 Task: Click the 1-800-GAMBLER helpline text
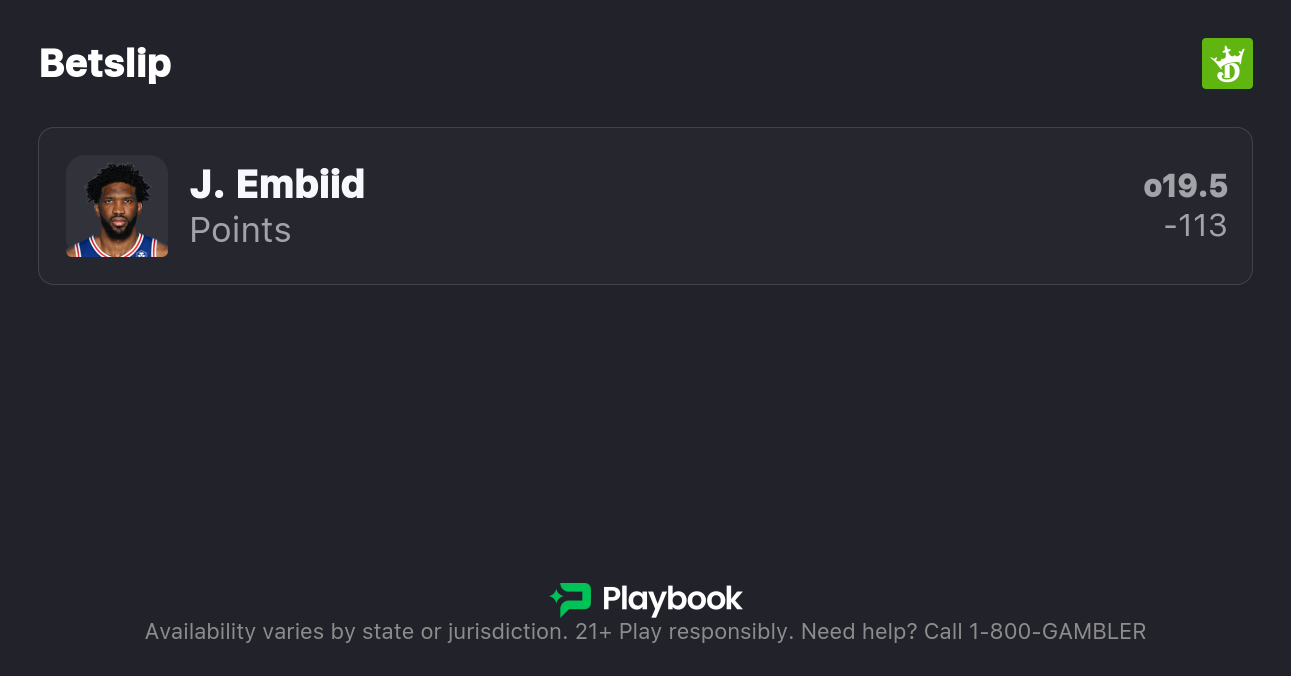click(1057, 631)
